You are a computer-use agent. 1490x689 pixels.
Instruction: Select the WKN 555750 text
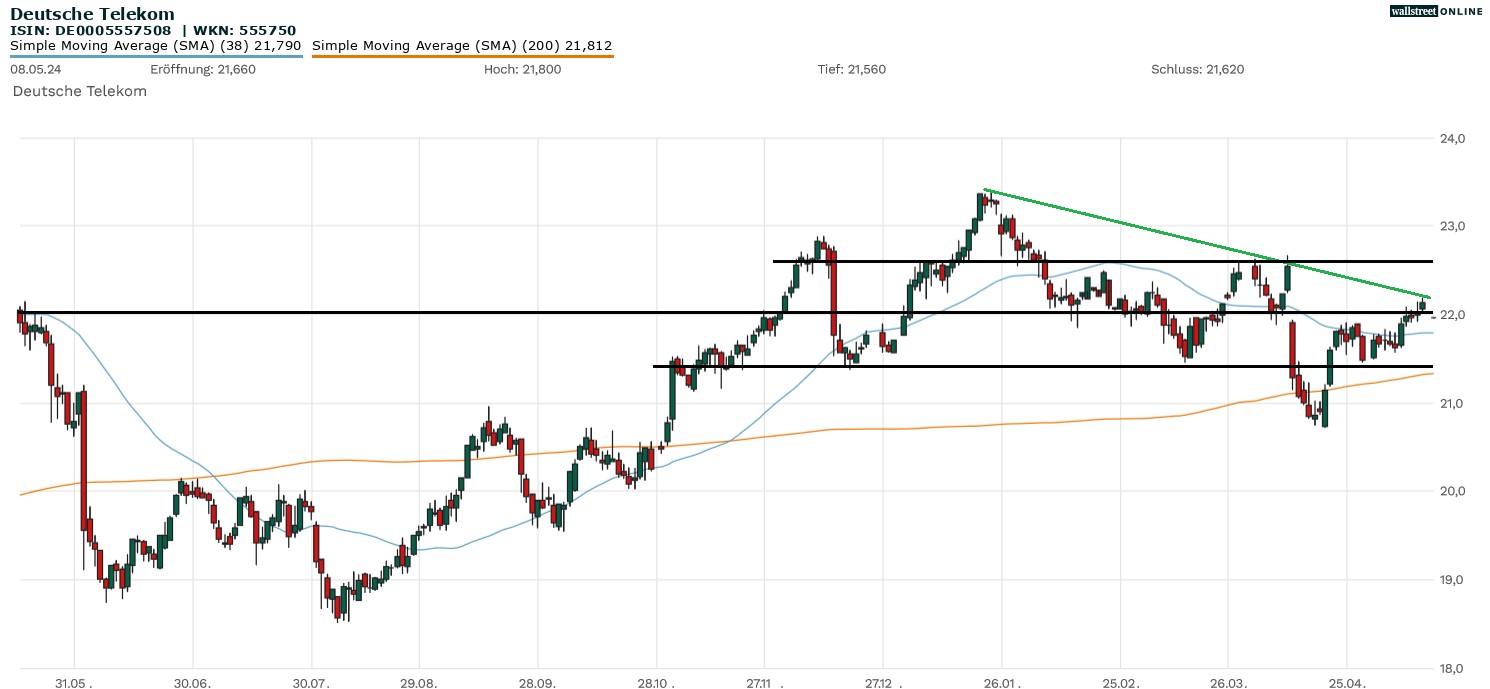click(x=246, y=31)
